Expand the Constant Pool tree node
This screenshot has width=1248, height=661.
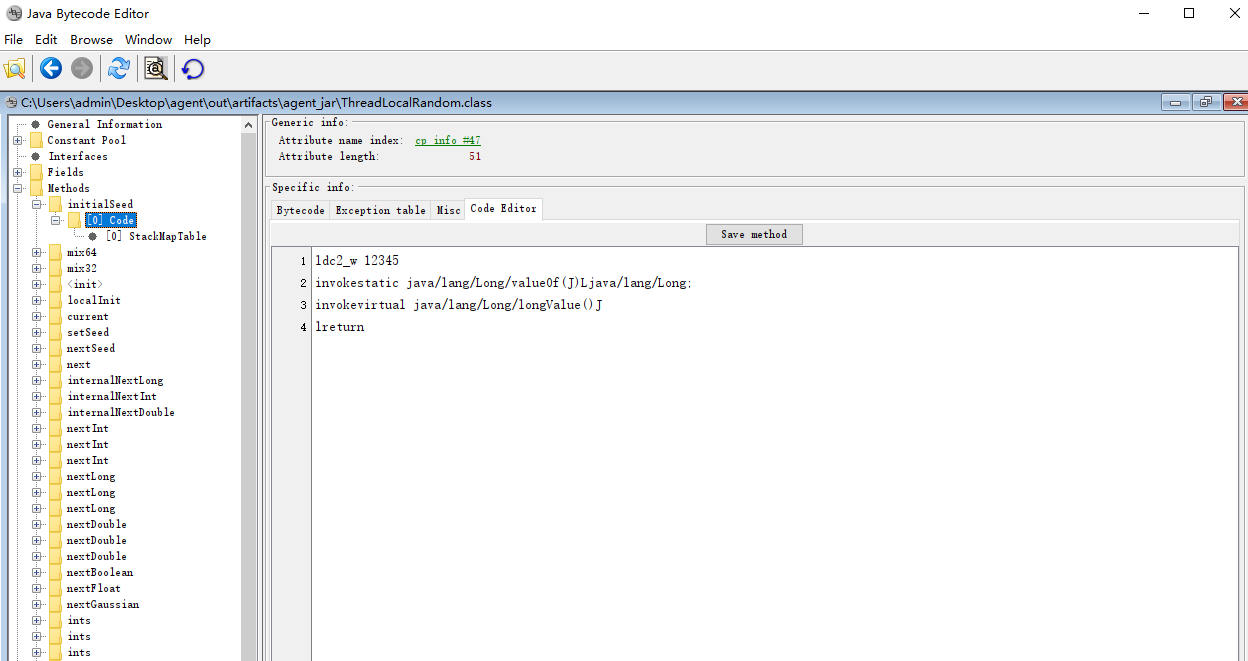tap(18, 140)
